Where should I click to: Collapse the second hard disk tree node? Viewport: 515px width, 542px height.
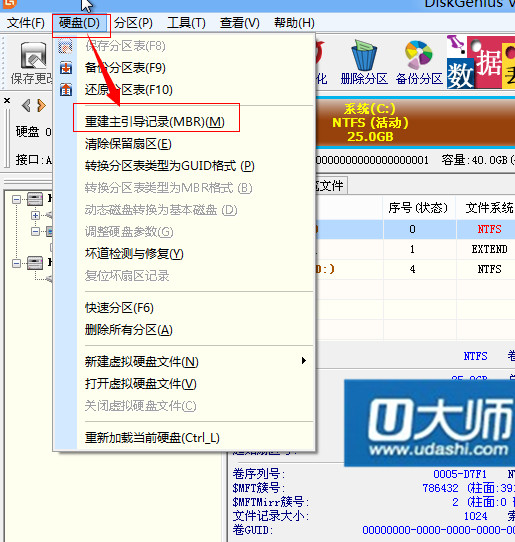16,263
